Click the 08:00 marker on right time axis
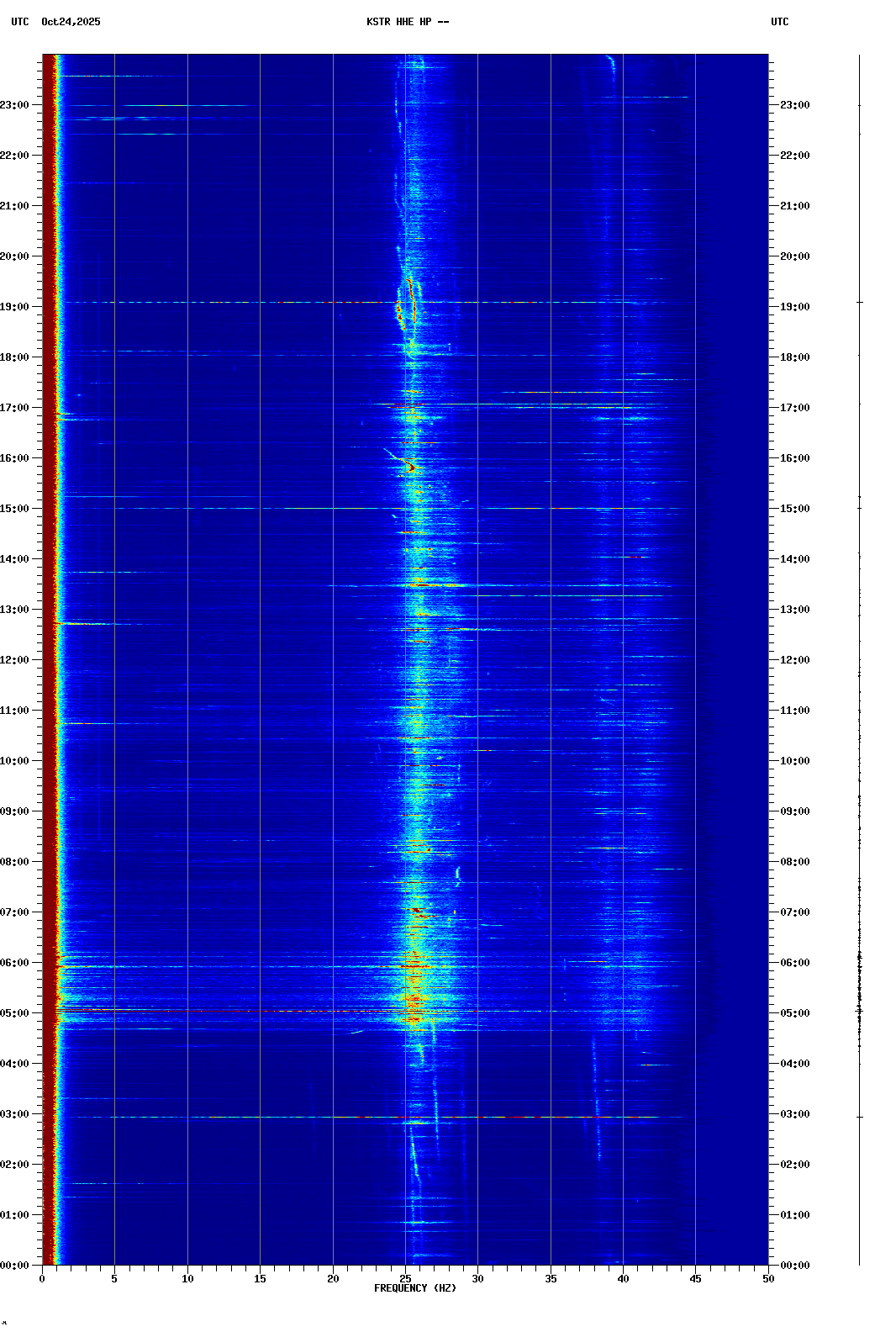 (794, 862)
